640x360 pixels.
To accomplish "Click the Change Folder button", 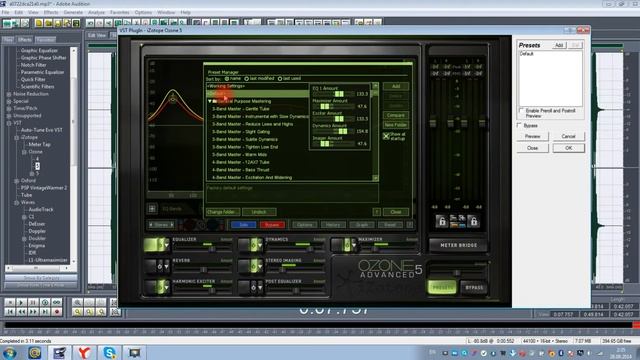I will coord(222,212).
